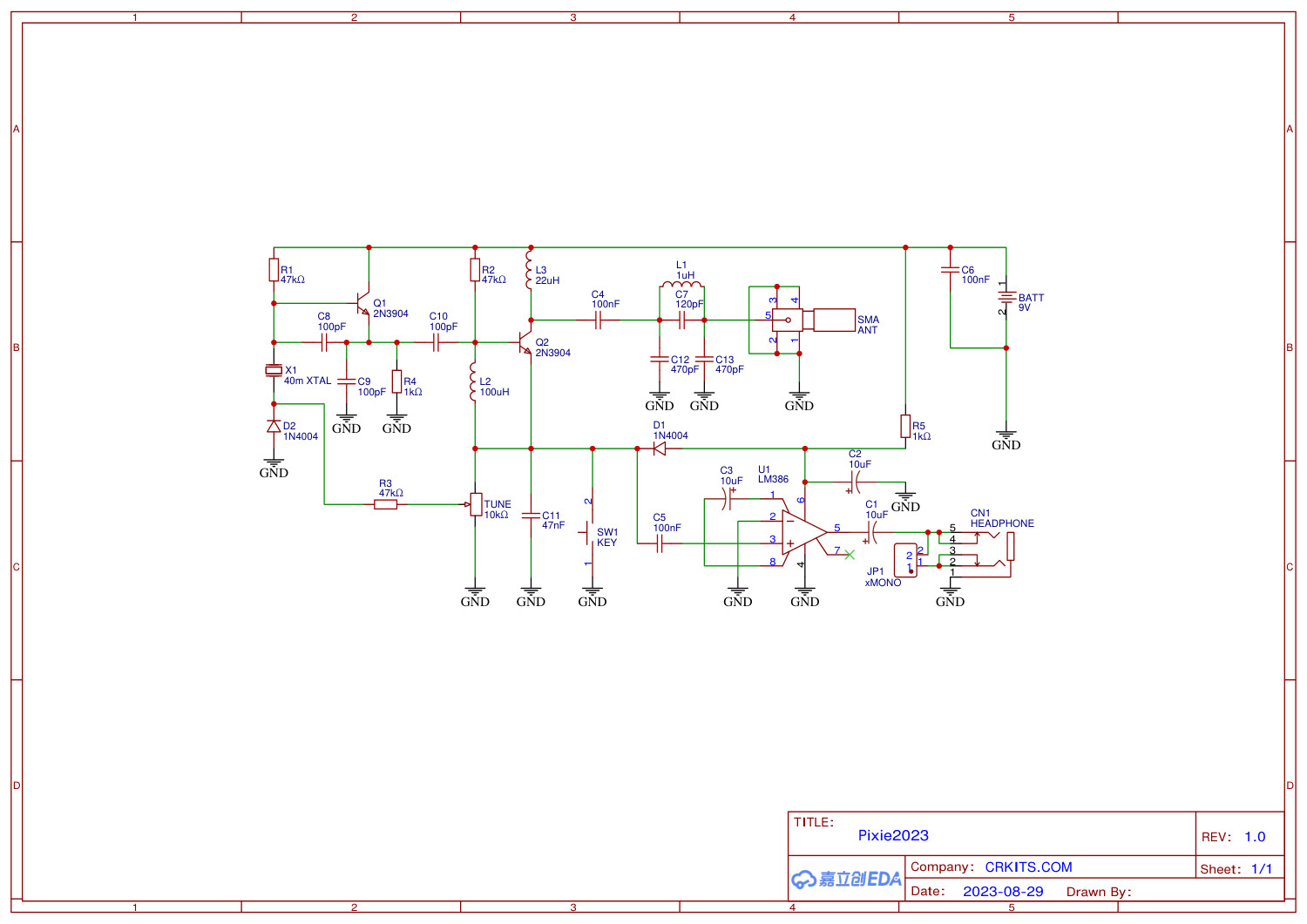
Task: Select the SMA ANT antenna connector symbol
Action: 789,320
